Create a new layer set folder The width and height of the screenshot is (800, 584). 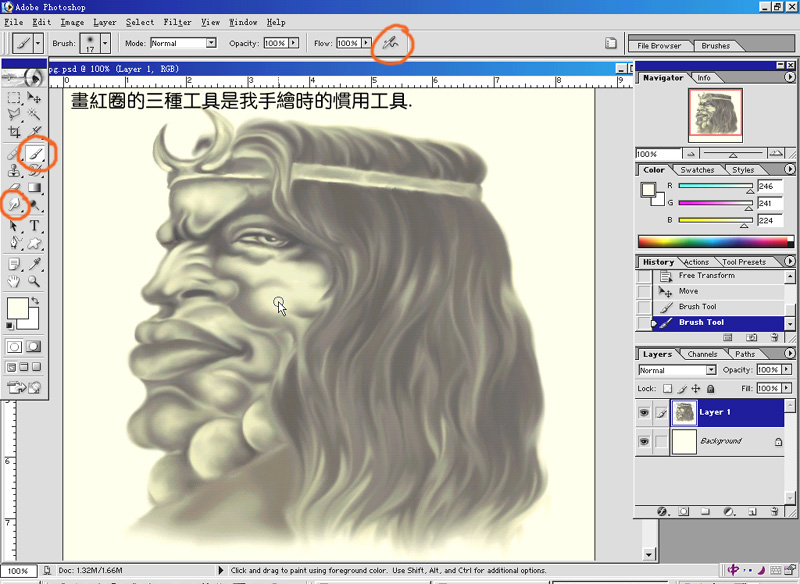pos(706,511)
